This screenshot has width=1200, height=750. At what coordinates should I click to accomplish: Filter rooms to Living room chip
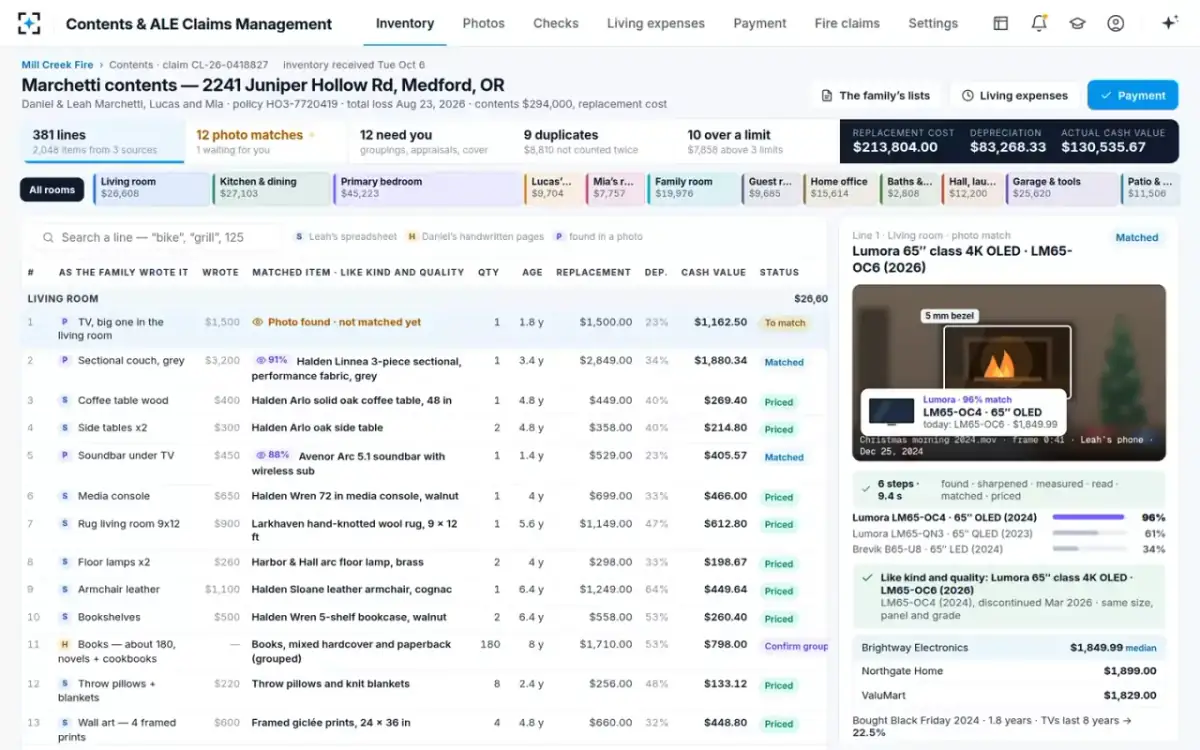[x=150, y=188]
